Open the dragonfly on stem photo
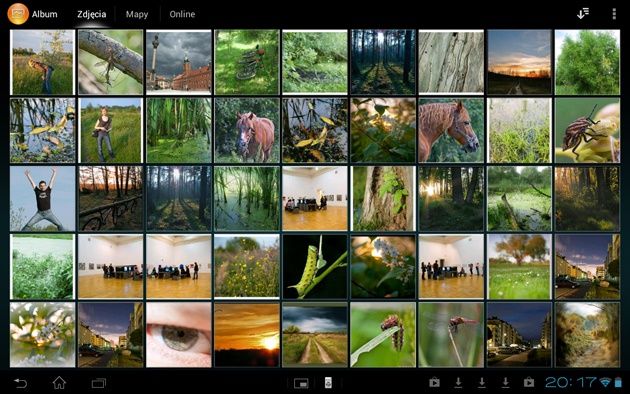 pyautogui.click(x=451, y=335)
